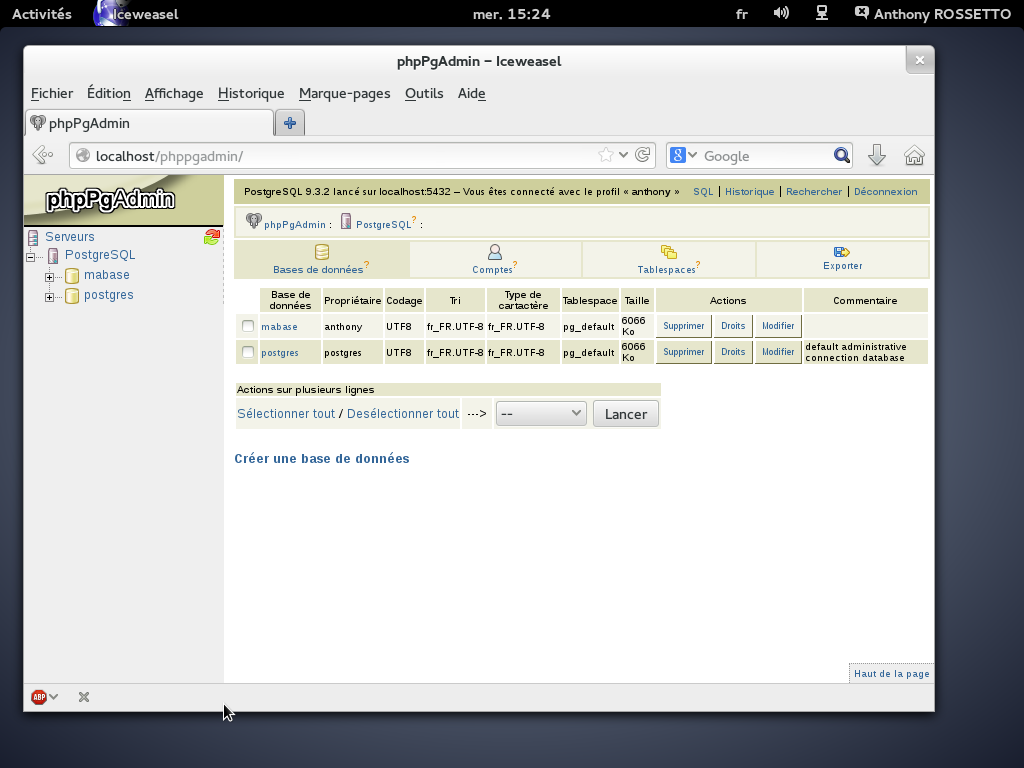The image size is (1024, 768).
Task: Click the Haut de la page link
Action: click(891, 673)
